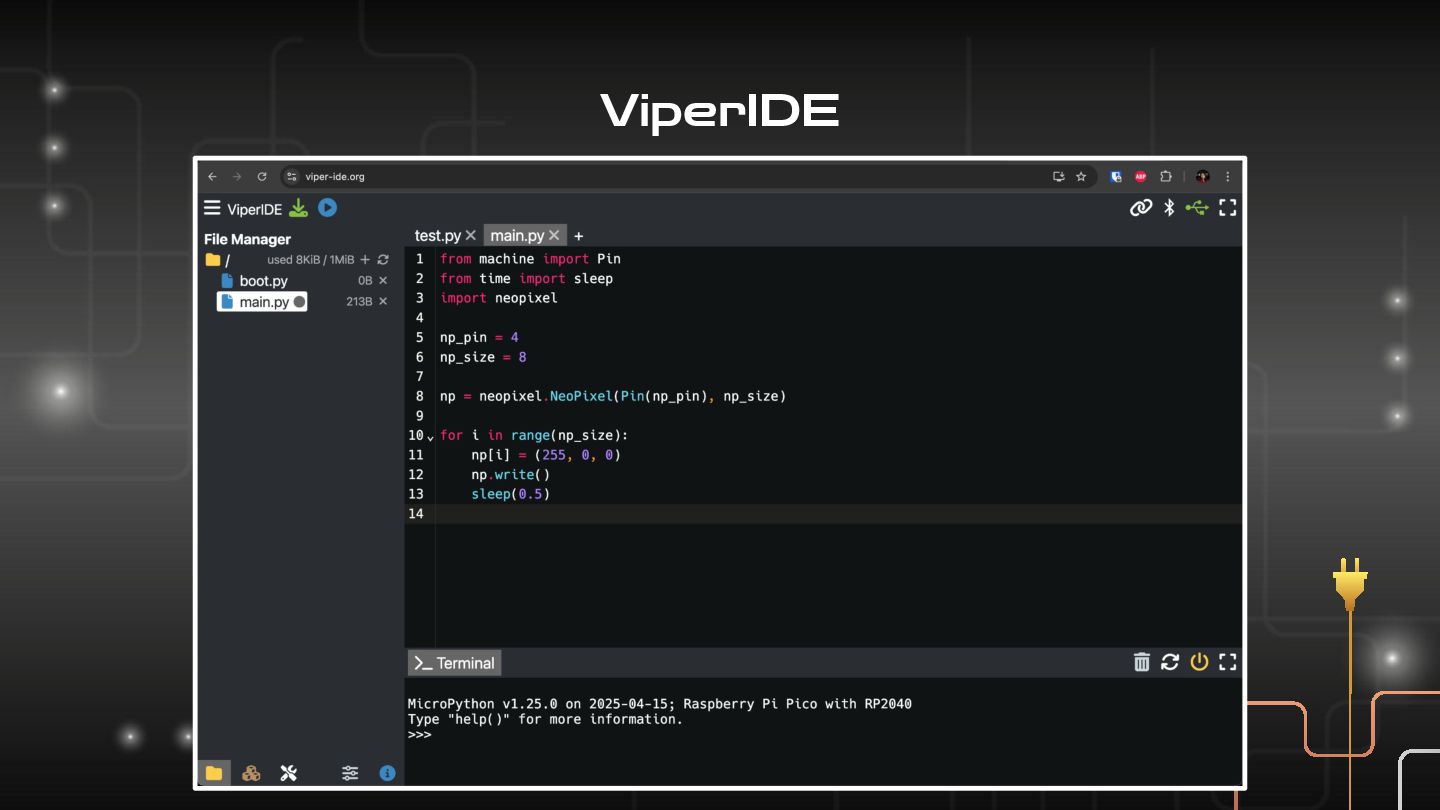This screenshot has height=810, width=1440.
Task: Delete main.py using its X in file list
Action: click(x=383, y=301)
